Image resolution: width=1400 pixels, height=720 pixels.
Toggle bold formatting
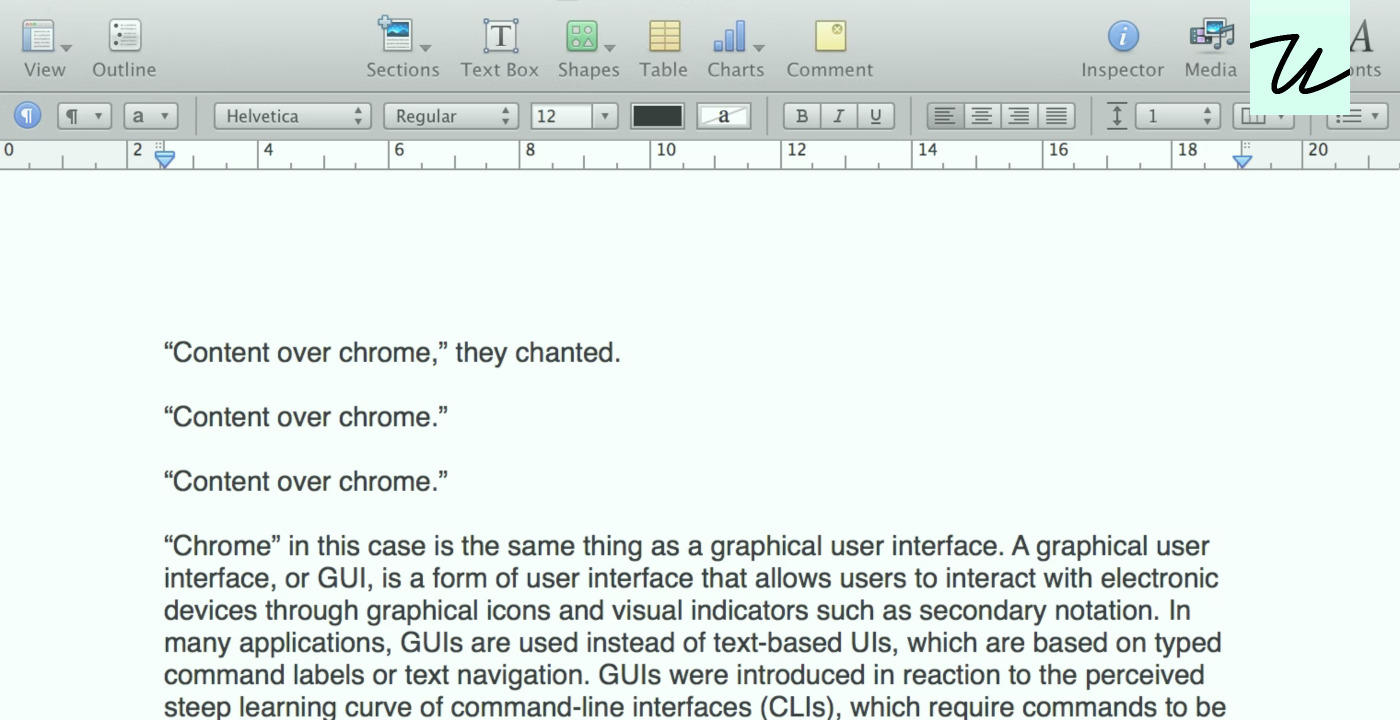click(801, 116)
